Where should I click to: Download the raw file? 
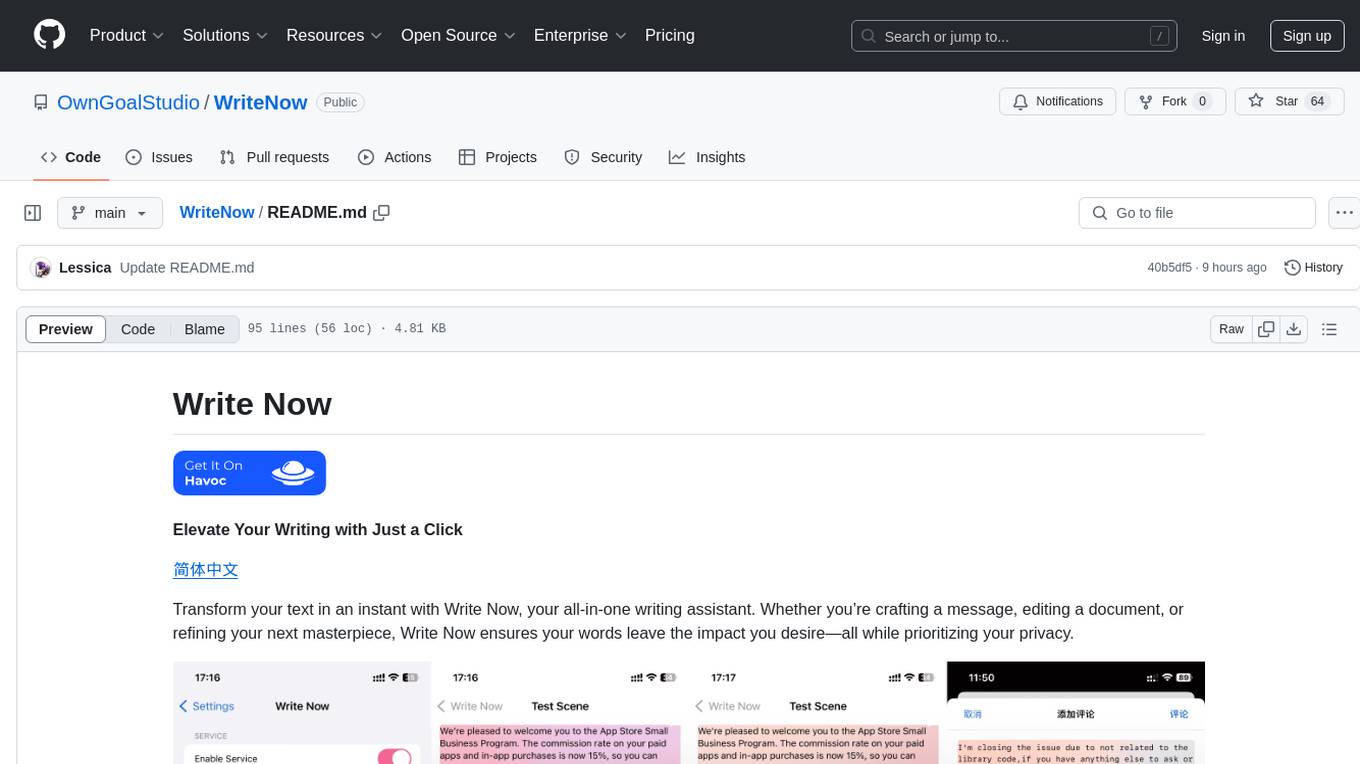pyautogui.click(x=1294, y=329)
